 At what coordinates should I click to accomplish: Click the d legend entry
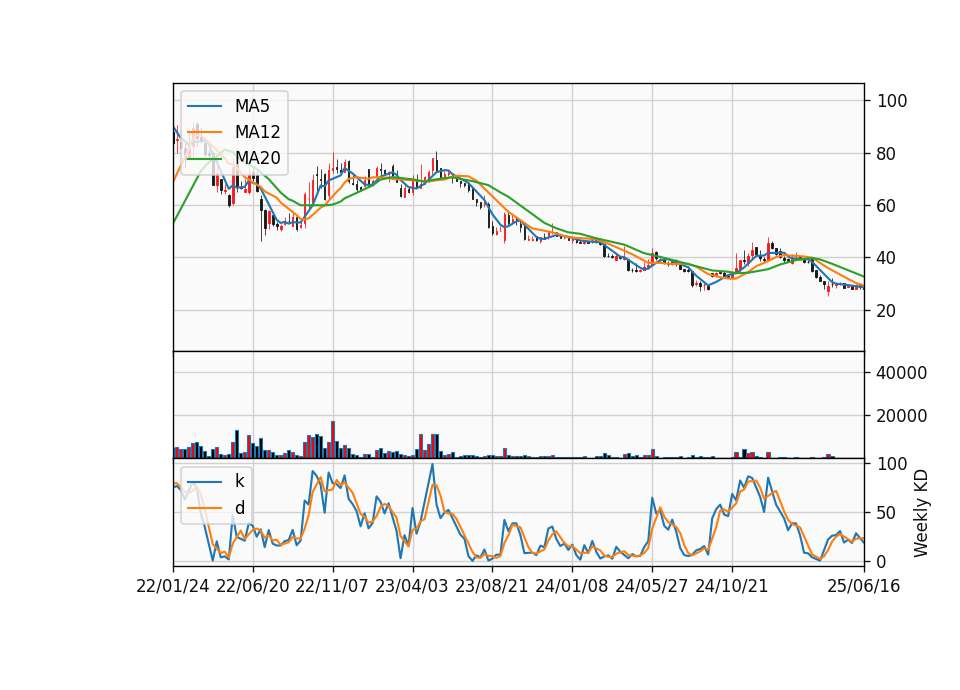tap(239, 508)
